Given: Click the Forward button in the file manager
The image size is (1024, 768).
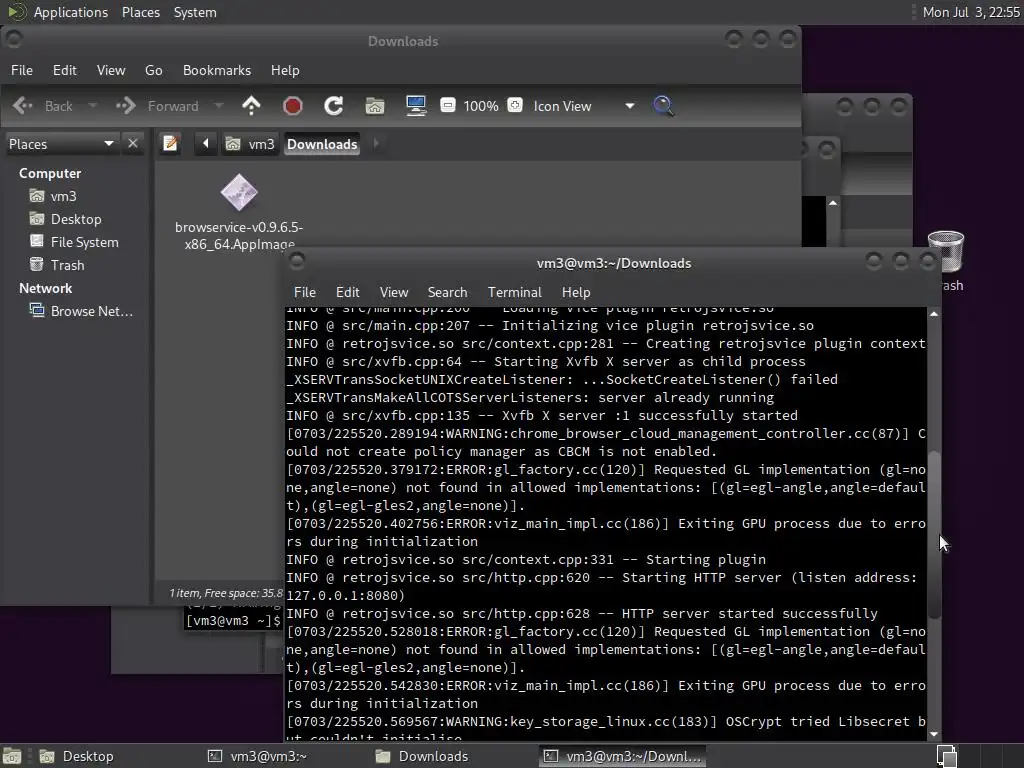Looking at the screenshot, I should point(157,106).
